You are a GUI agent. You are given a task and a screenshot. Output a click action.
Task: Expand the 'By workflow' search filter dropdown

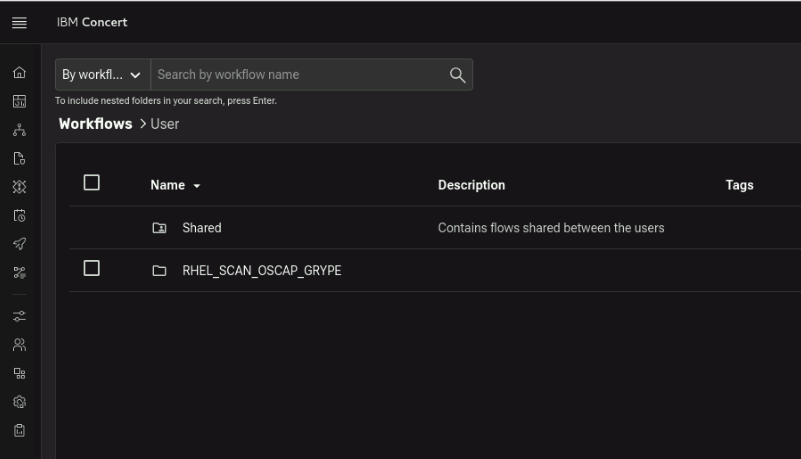[102, 75]
